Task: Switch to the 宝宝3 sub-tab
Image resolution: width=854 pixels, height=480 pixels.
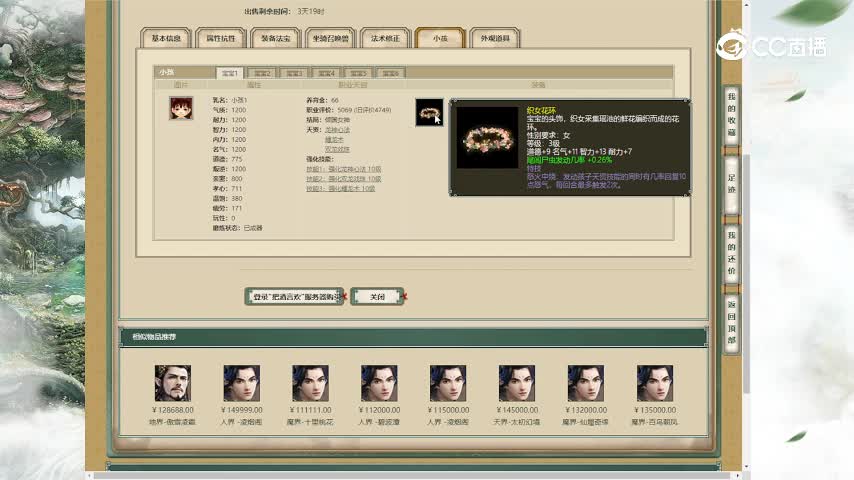Action: coord(294,73)
